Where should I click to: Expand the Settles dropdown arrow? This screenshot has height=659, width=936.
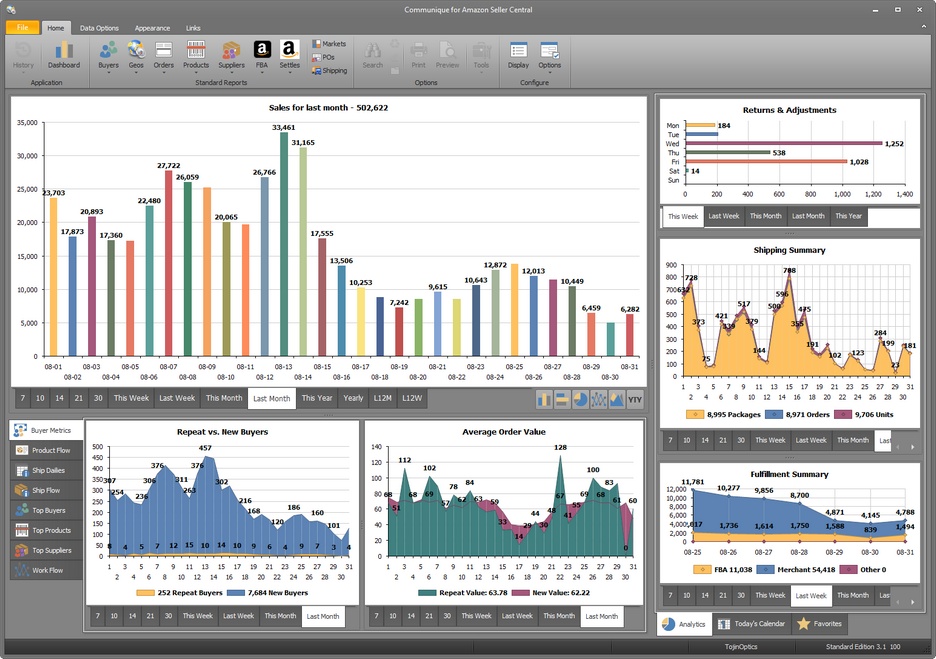290,72
